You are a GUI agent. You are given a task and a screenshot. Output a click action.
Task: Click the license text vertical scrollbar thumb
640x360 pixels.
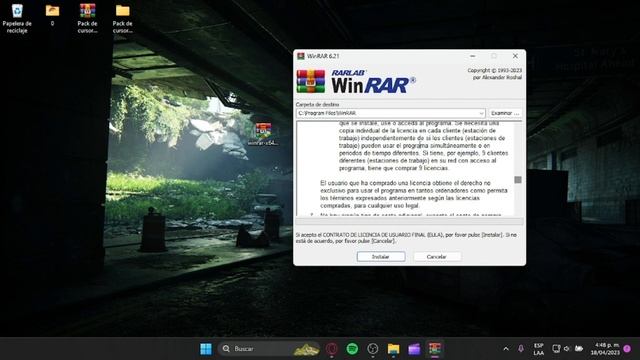pyautogui.click(x=518, y=180)
